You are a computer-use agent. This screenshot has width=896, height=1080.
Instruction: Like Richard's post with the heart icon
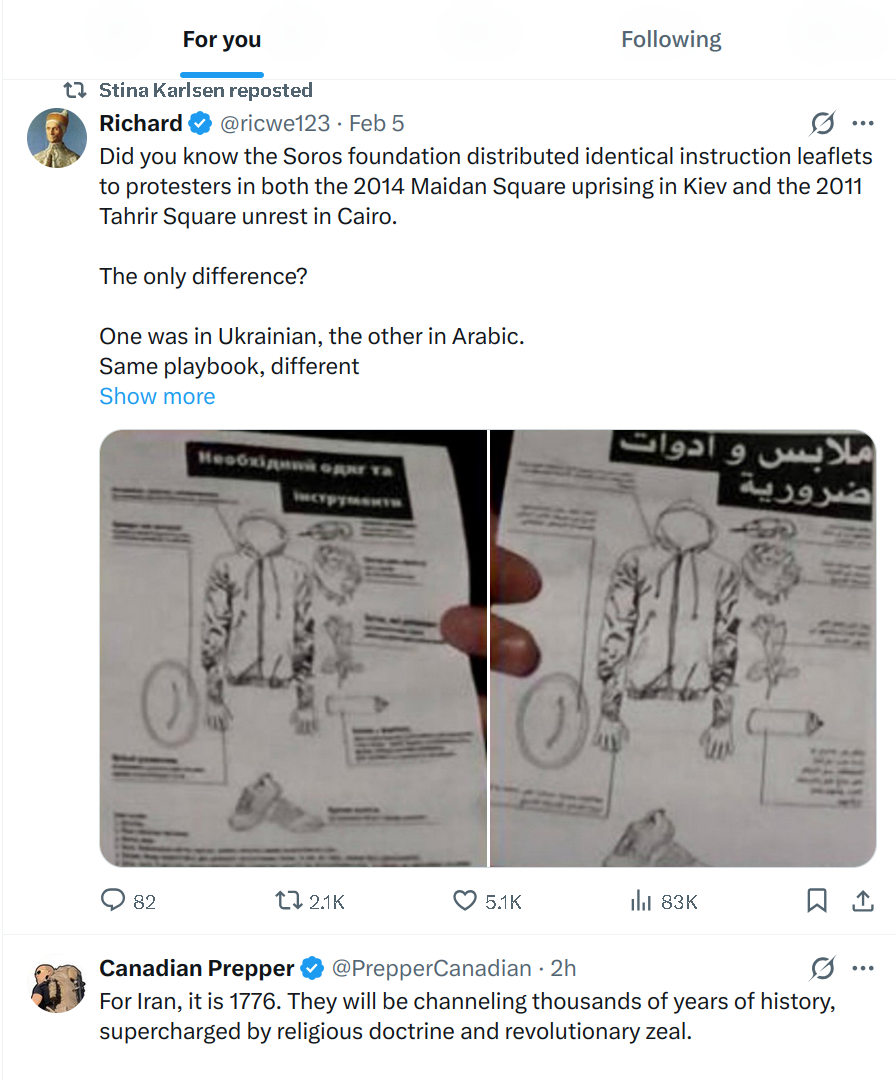(x=487, y=901)
